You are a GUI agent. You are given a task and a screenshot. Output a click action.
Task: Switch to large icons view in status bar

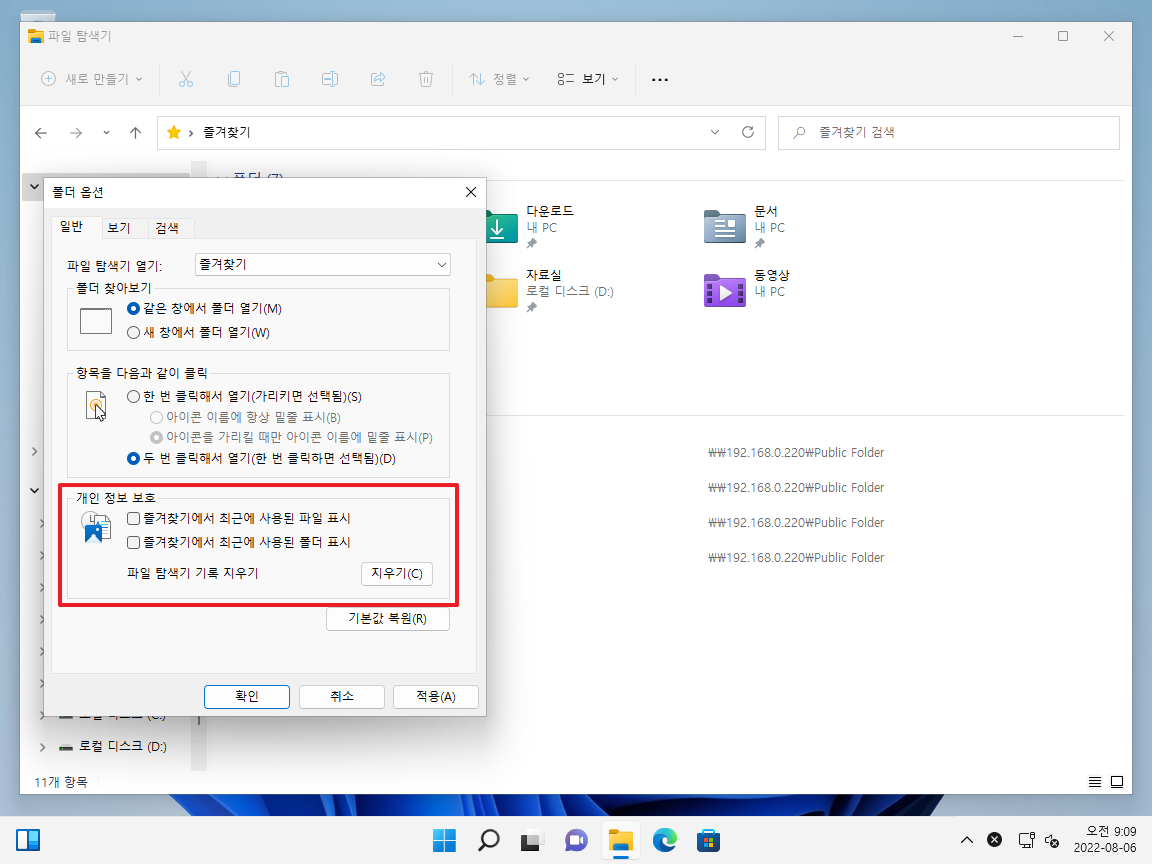1117,782
